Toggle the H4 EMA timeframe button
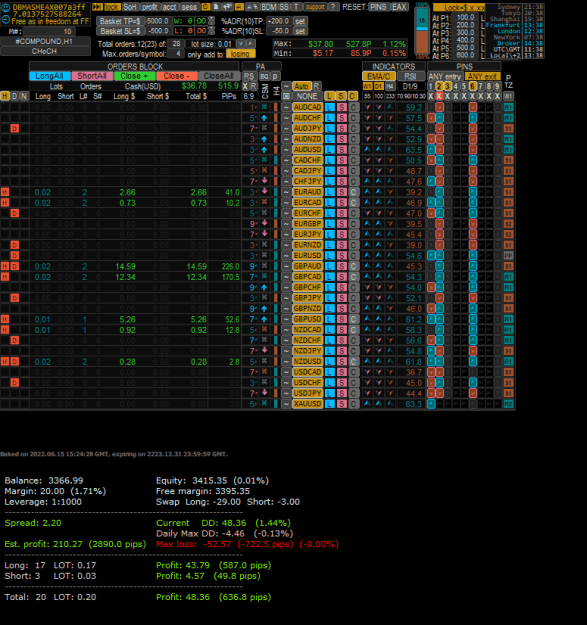Image resolution: width=587 pixels, height=625 pixels. [390, 86]
